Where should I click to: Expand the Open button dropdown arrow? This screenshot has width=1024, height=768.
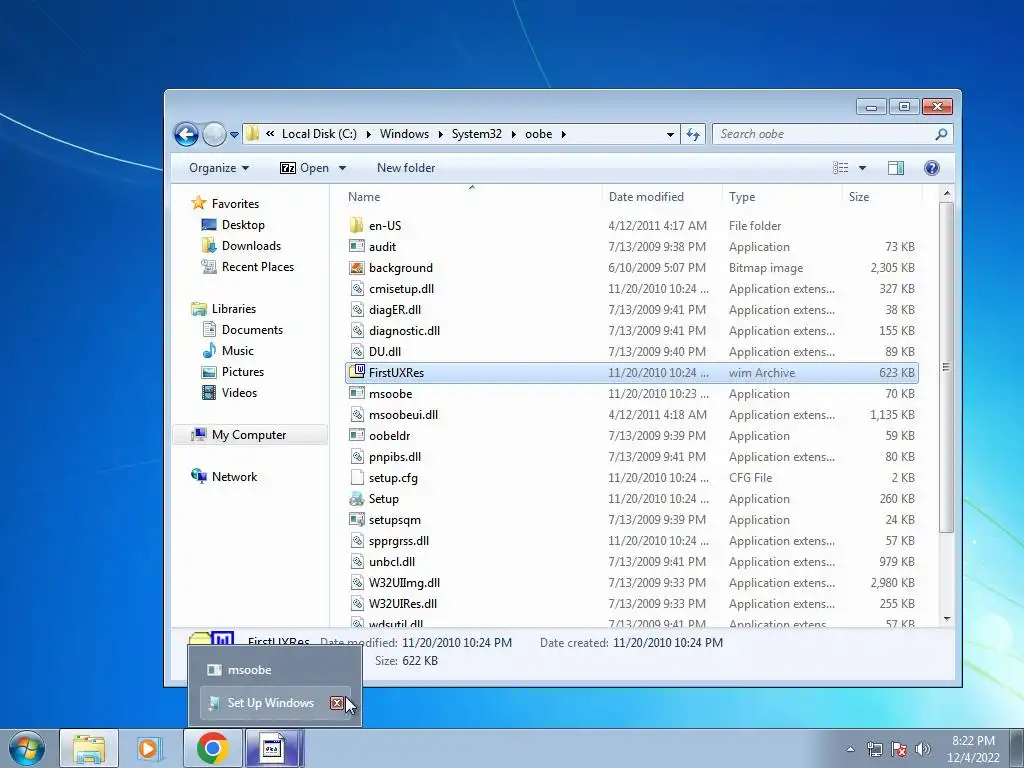click(342, 168)
